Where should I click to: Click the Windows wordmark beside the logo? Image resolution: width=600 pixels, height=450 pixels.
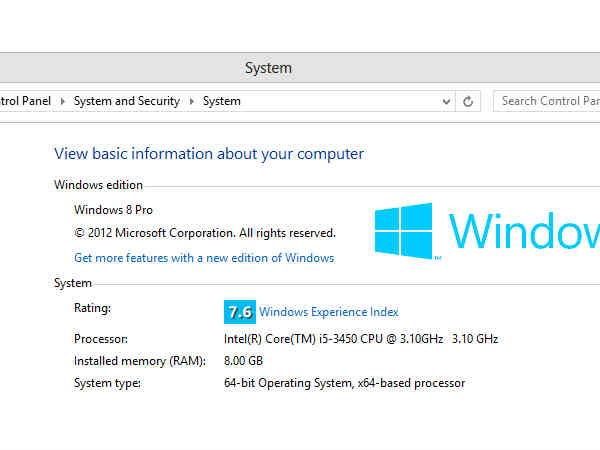[523, 232]
